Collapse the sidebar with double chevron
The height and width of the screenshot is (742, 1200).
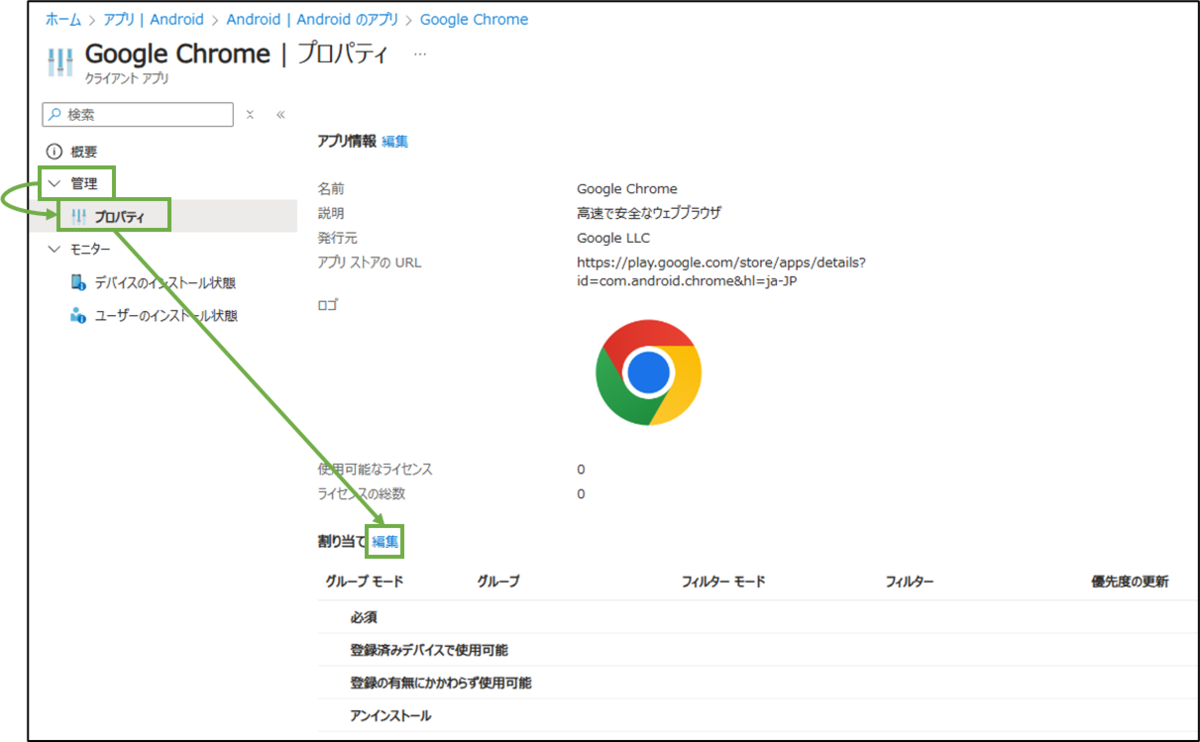coord(281,115)
